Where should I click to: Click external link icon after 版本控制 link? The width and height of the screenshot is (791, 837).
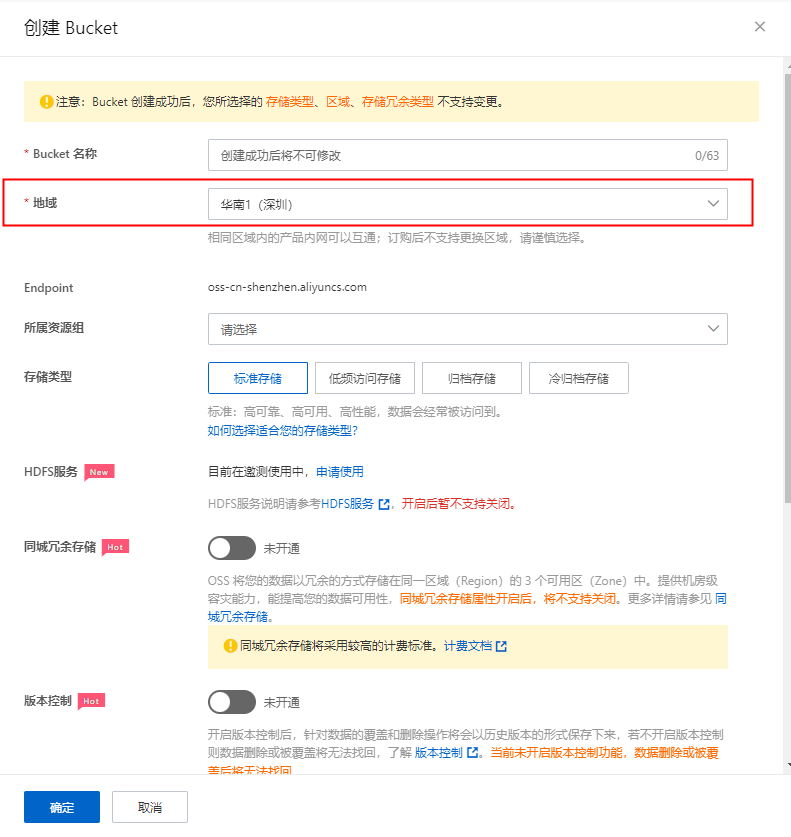472,753
